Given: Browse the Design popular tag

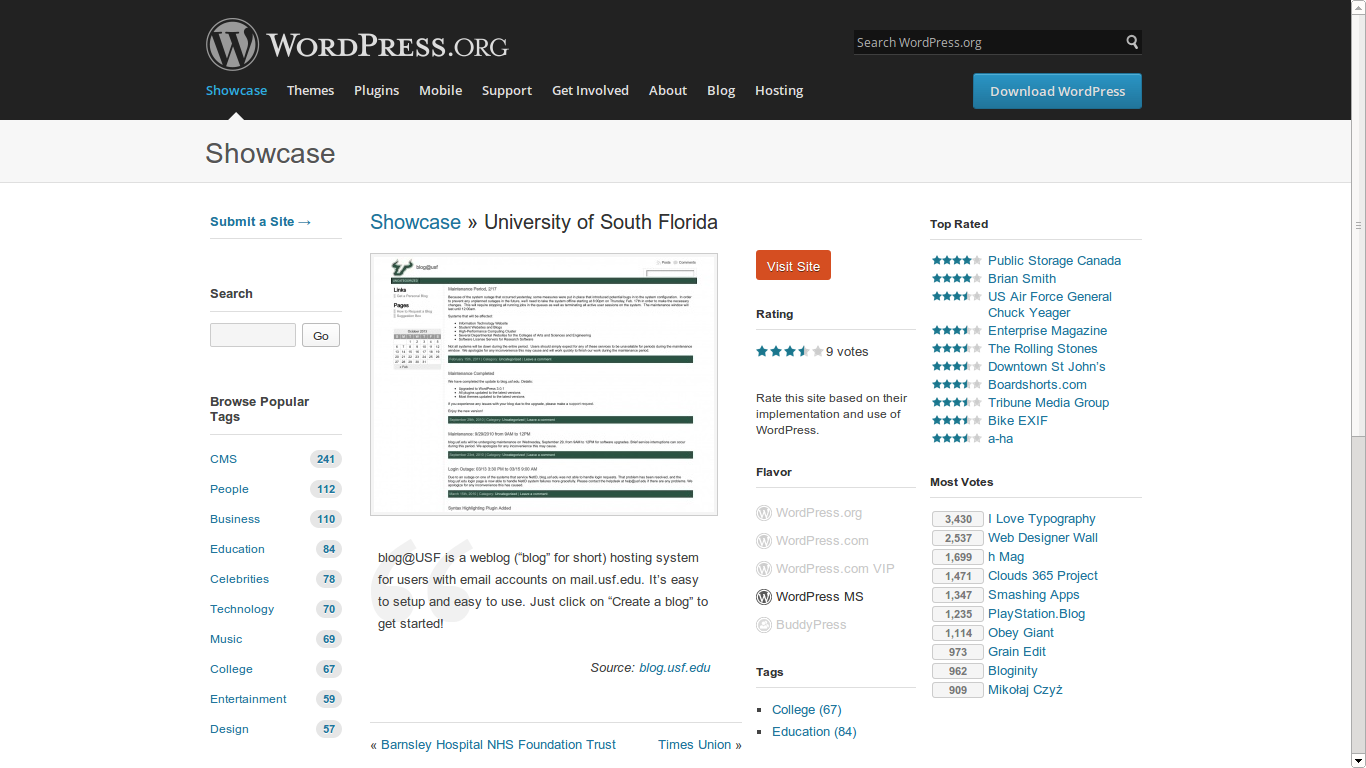Looking at the screenshot, I should tap(229, 729).
